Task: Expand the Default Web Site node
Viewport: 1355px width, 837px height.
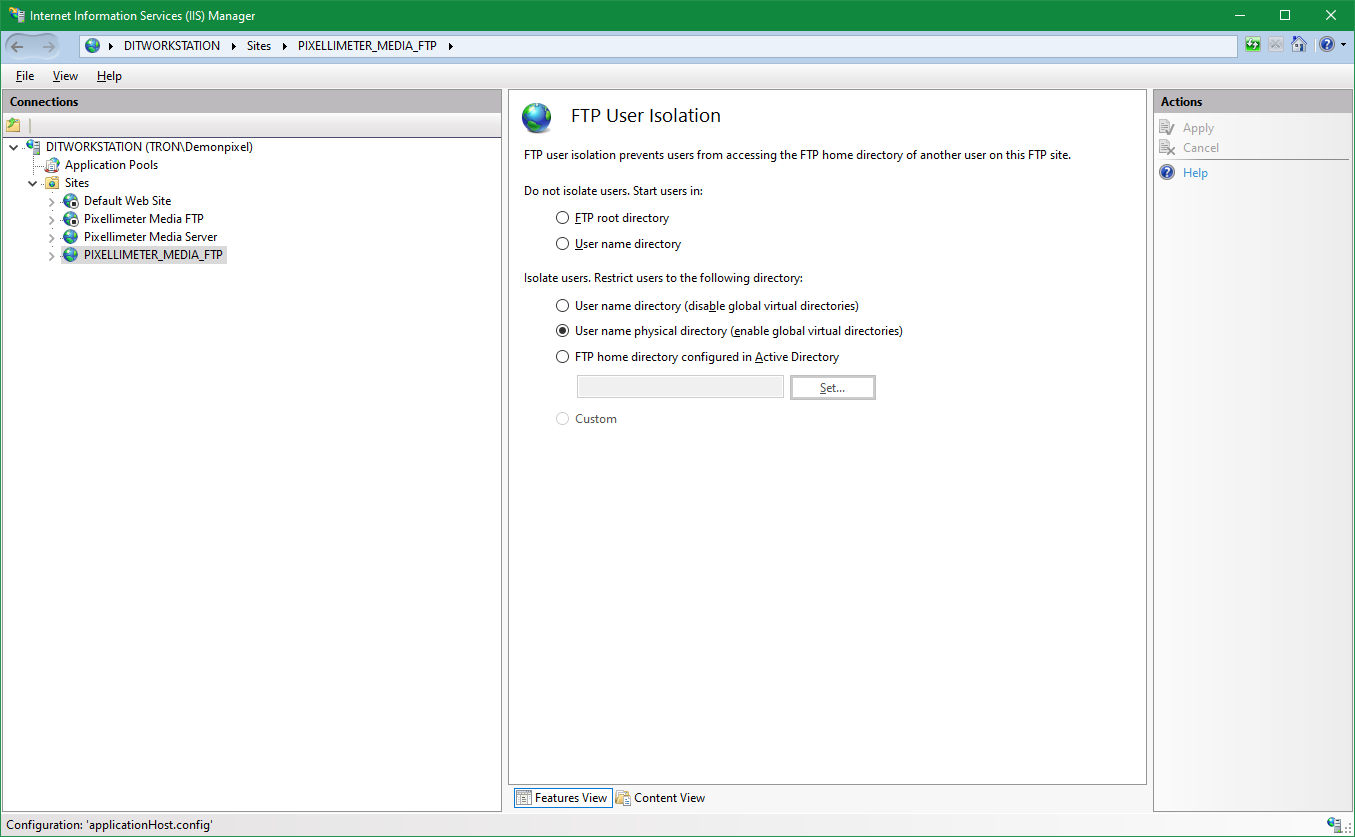Action: tap(52, 201)
